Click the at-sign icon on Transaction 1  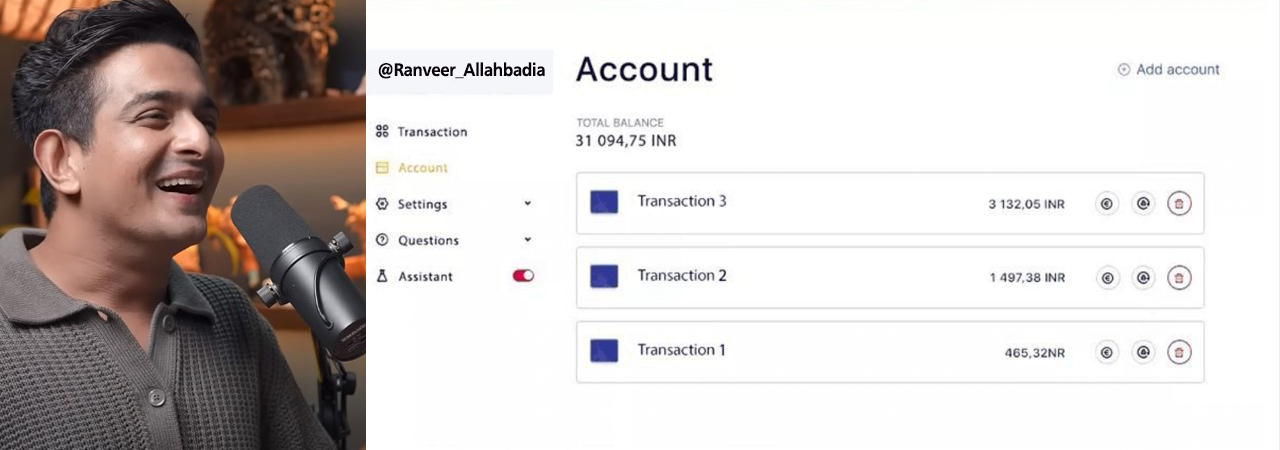pyautogui.click(x=1143, y=352)
